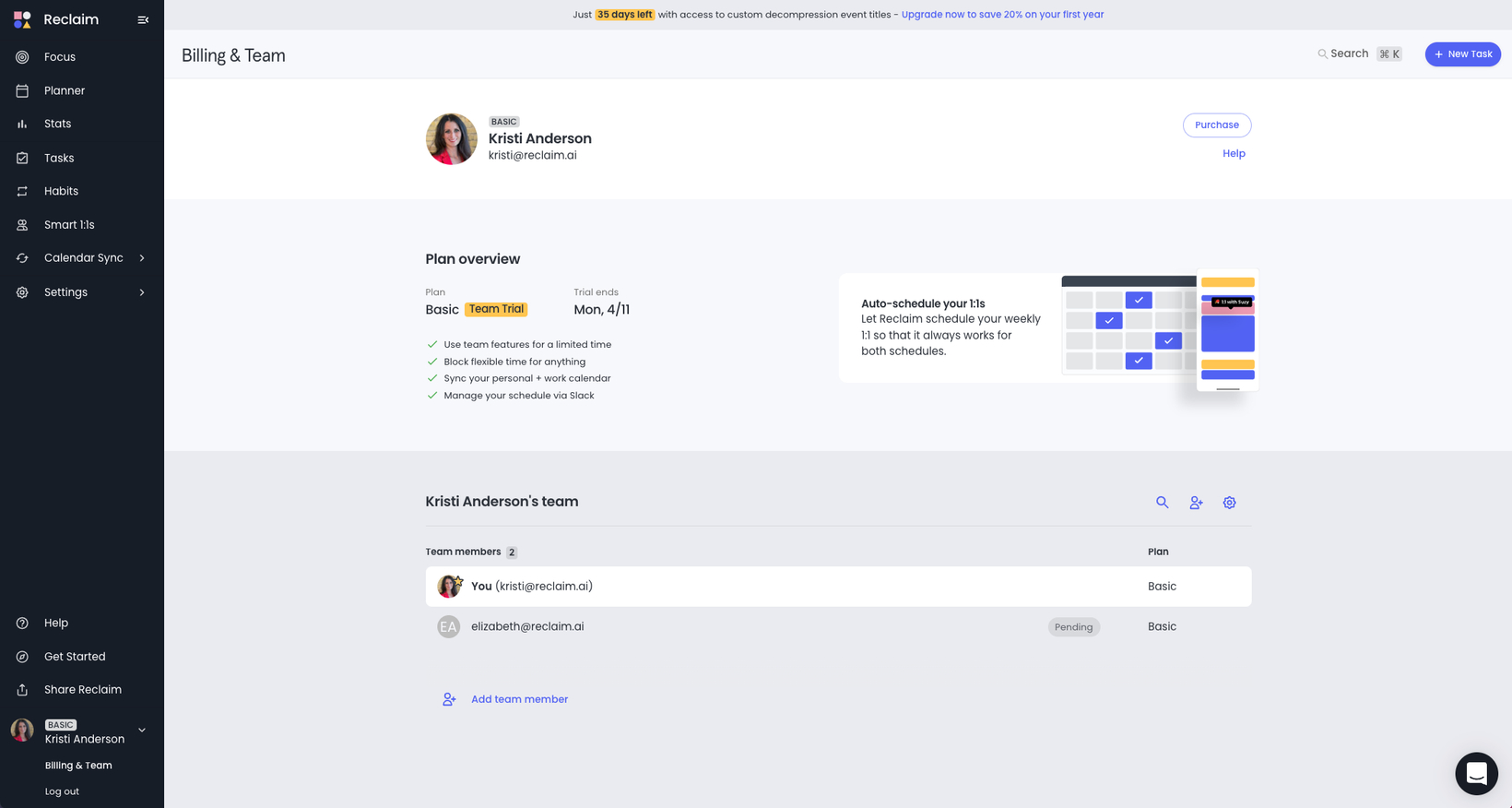Click the Tasks checkbox icon
The image size is (1512, 808).
click(22, 158)
